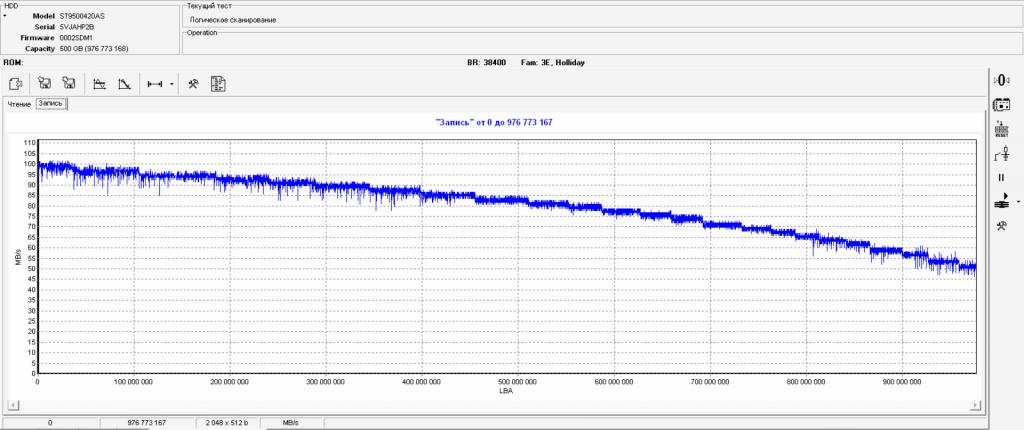Click the first save graph icon
Screen dimensions: 1024x430
44,84
